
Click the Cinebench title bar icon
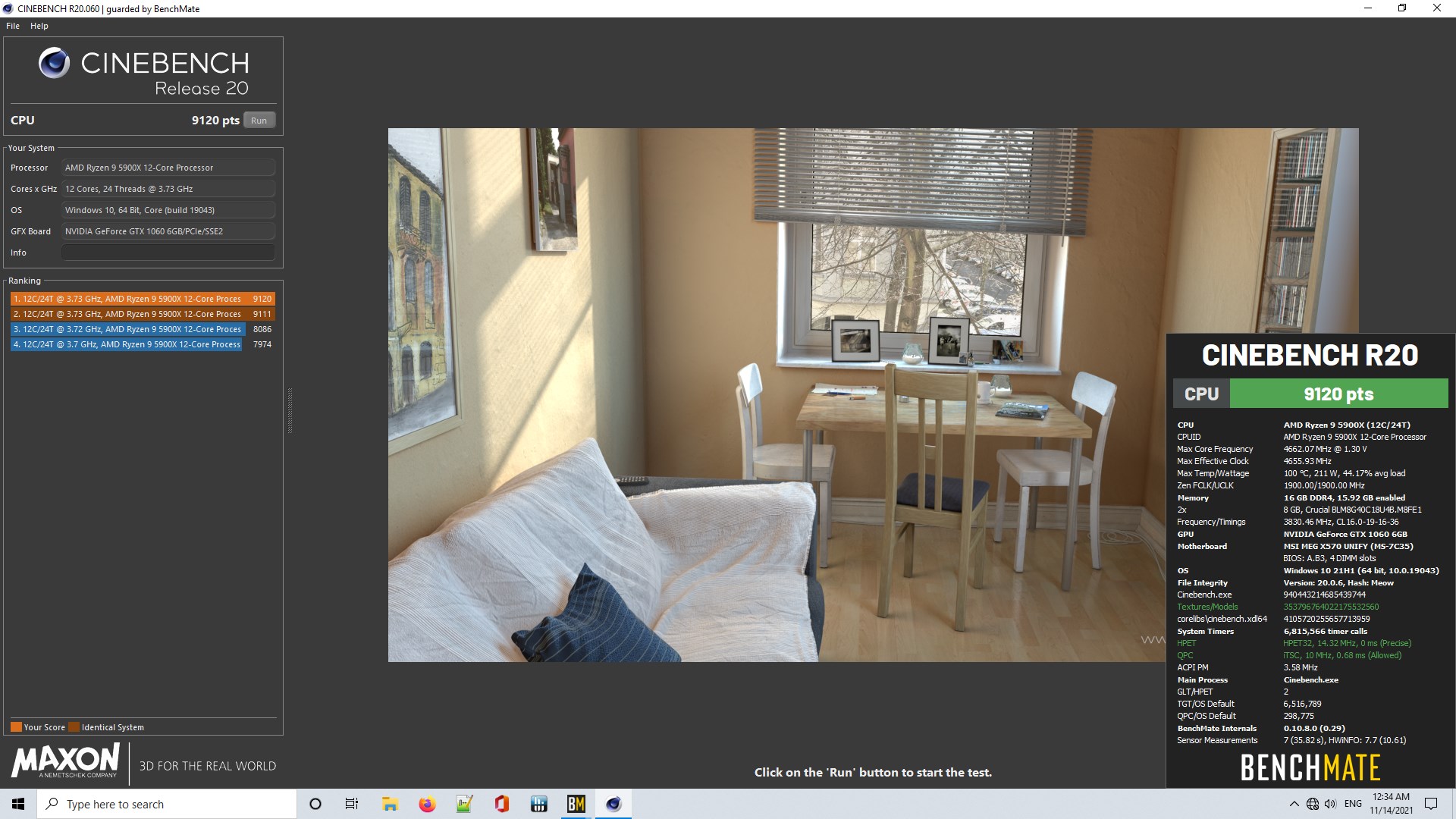(8, 8)
